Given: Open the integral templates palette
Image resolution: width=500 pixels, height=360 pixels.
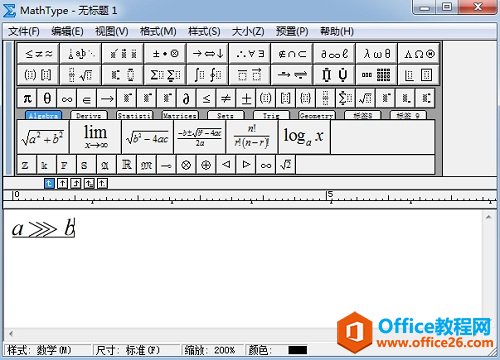Looking at the screenshot, I should 208,75.
